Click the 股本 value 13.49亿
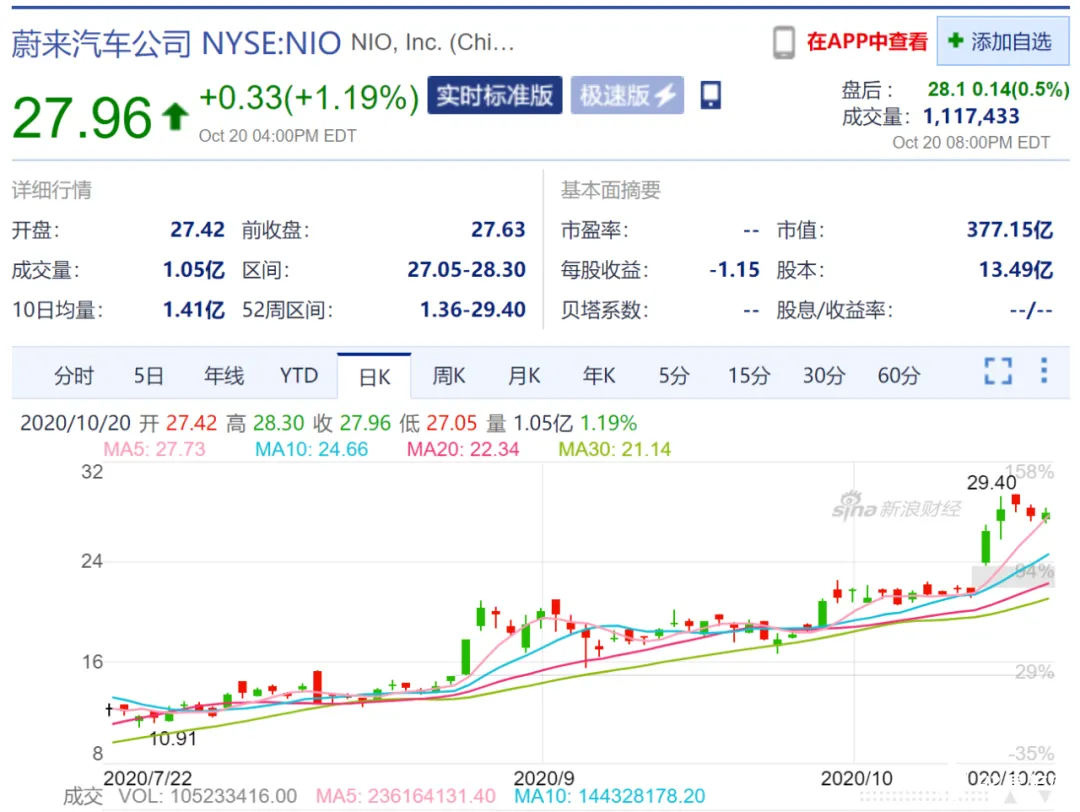Screen dimensions: 1080x812 1016,269
